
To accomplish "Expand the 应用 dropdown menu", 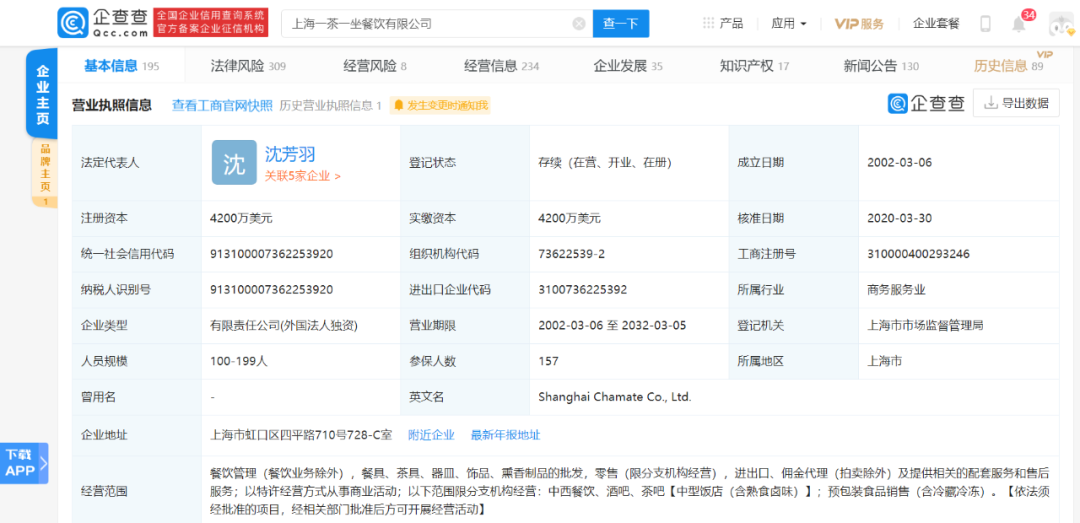I will tap(789, 23).
